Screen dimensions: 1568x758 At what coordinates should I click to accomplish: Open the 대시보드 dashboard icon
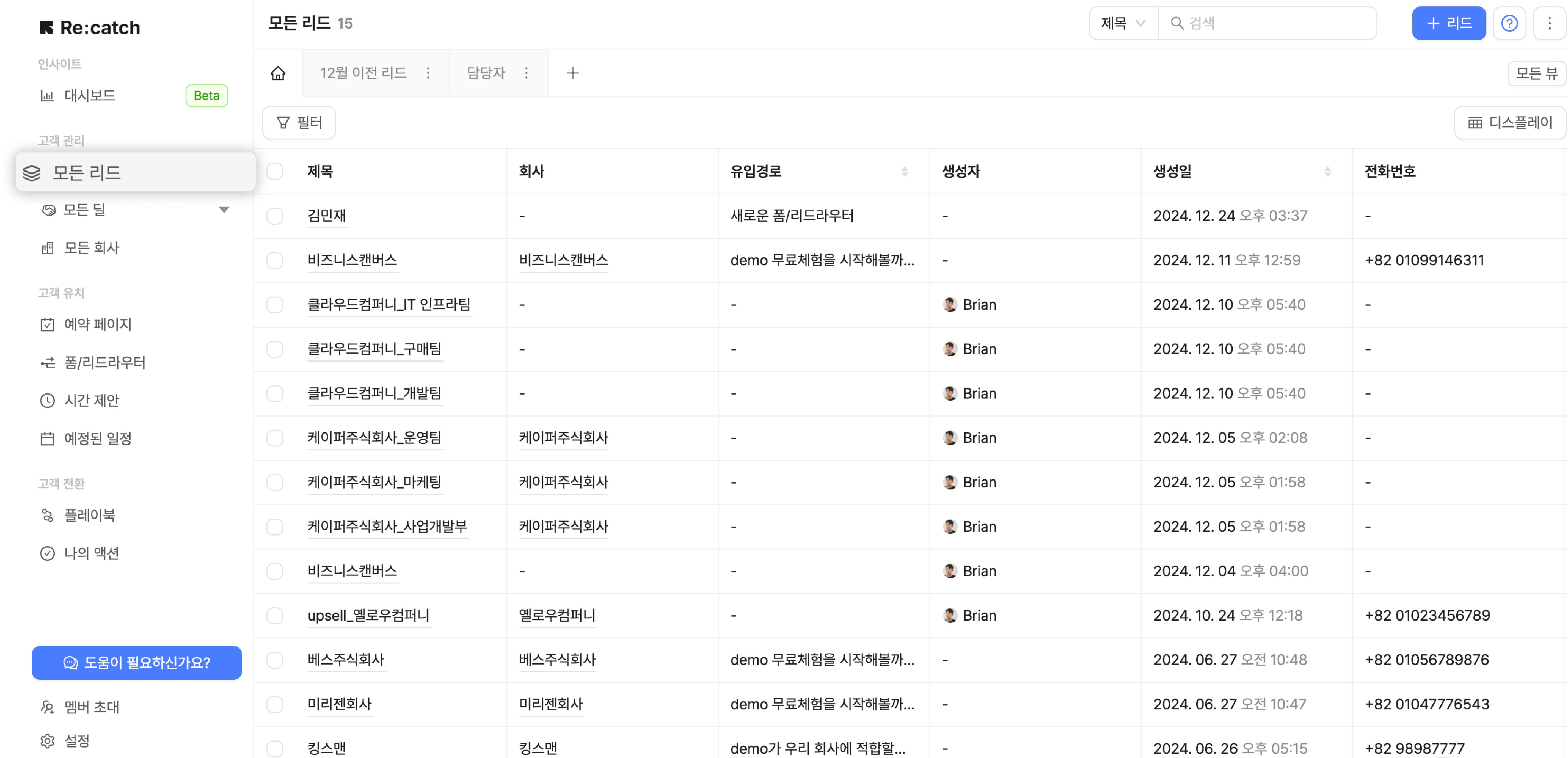[x=48, y=96]
